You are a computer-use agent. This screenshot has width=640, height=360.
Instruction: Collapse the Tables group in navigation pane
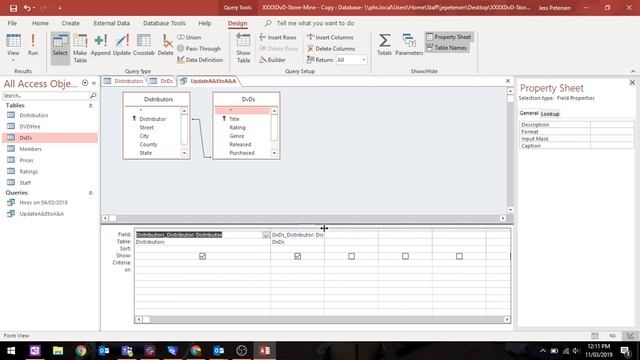pos(91,106)
